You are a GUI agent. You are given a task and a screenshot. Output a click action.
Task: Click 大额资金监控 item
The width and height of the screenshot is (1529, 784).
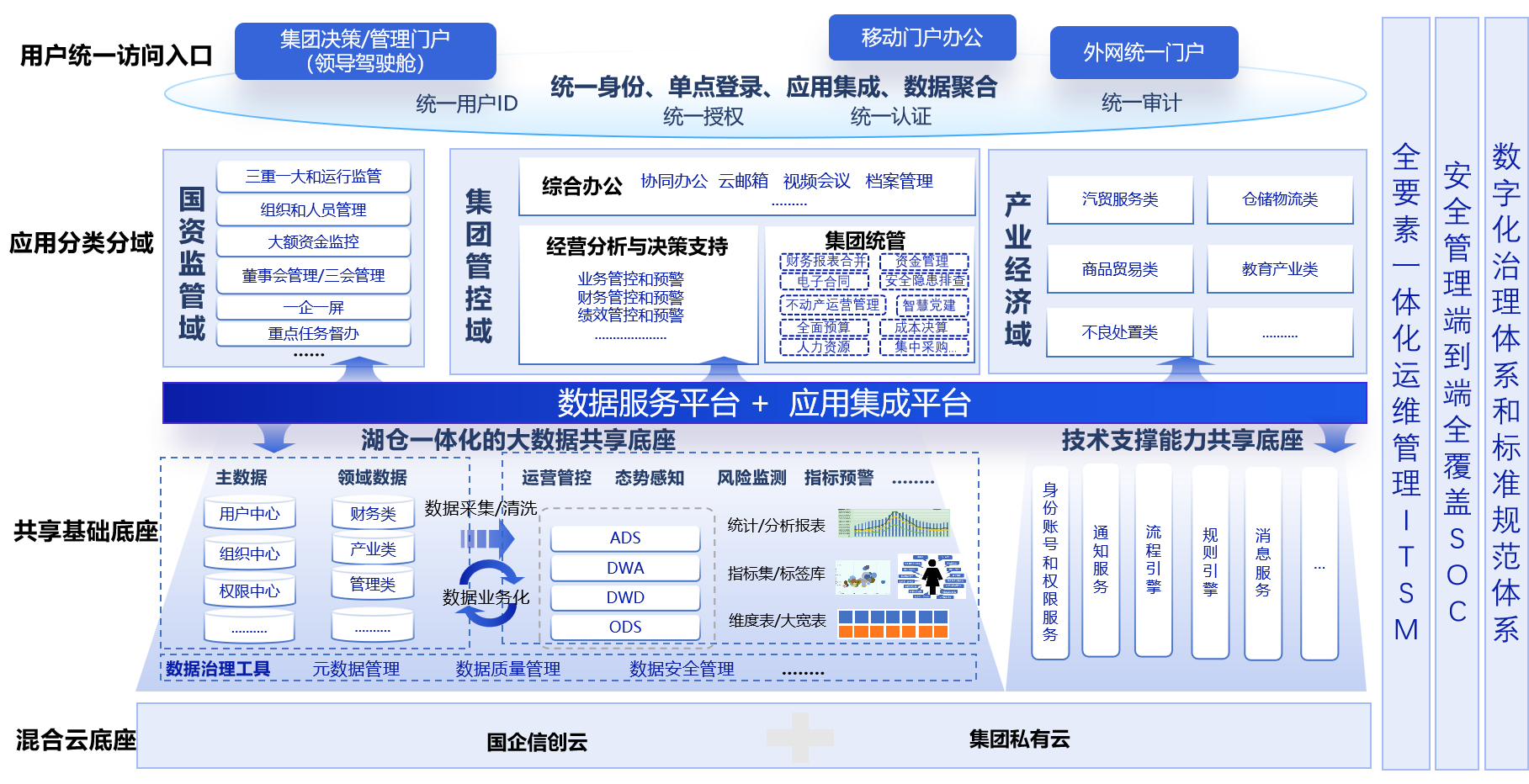click(x=313, y=242)
